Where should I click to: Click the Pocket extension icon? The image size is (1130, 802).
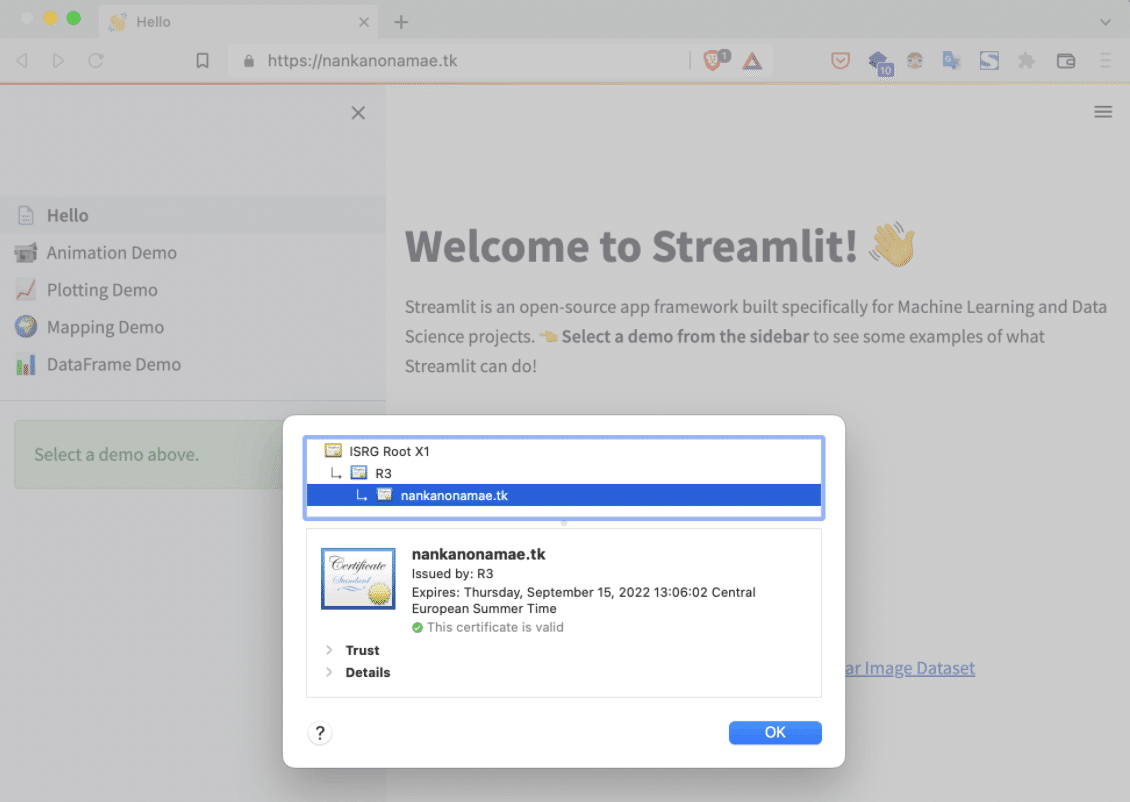840,61
